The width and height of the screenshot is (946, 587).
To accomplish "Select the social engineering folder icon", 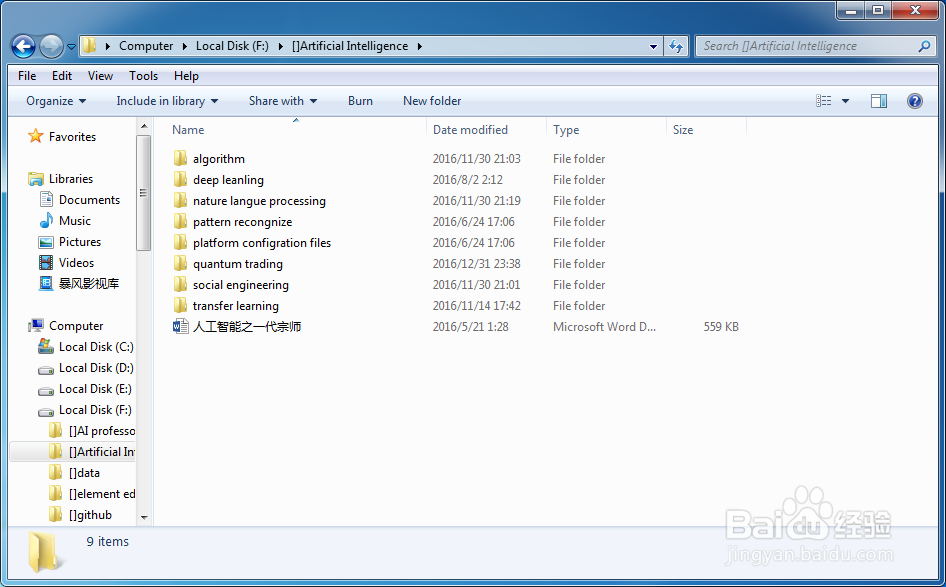I will (180, 284).
